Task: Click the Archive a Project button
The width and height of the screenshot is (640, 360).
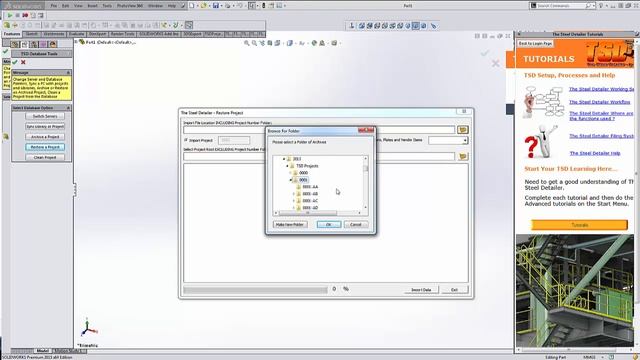Action: click(45, 137)
